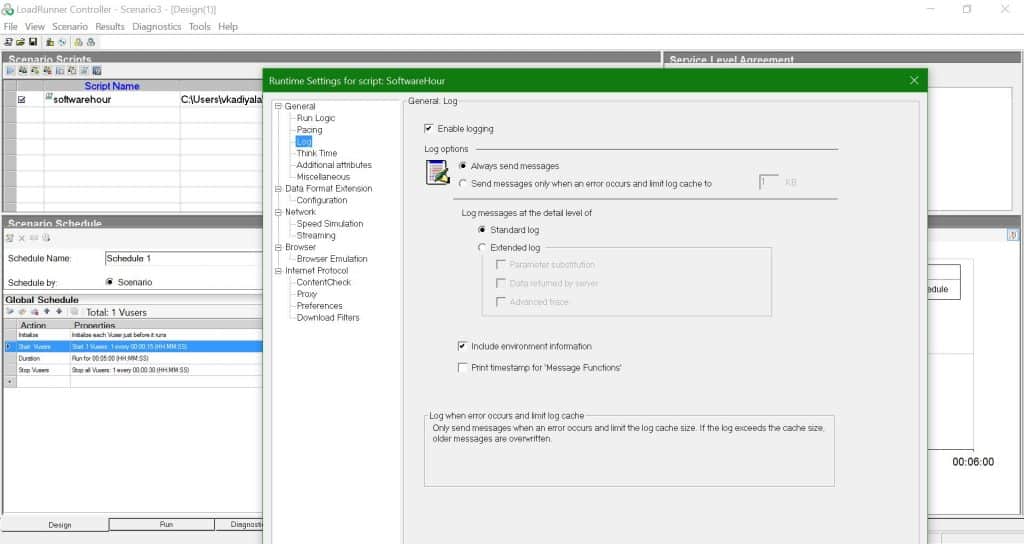Toggle Include environment information checkbox
This screenshot has width=1024, height=544.
(x=462, y=345)
